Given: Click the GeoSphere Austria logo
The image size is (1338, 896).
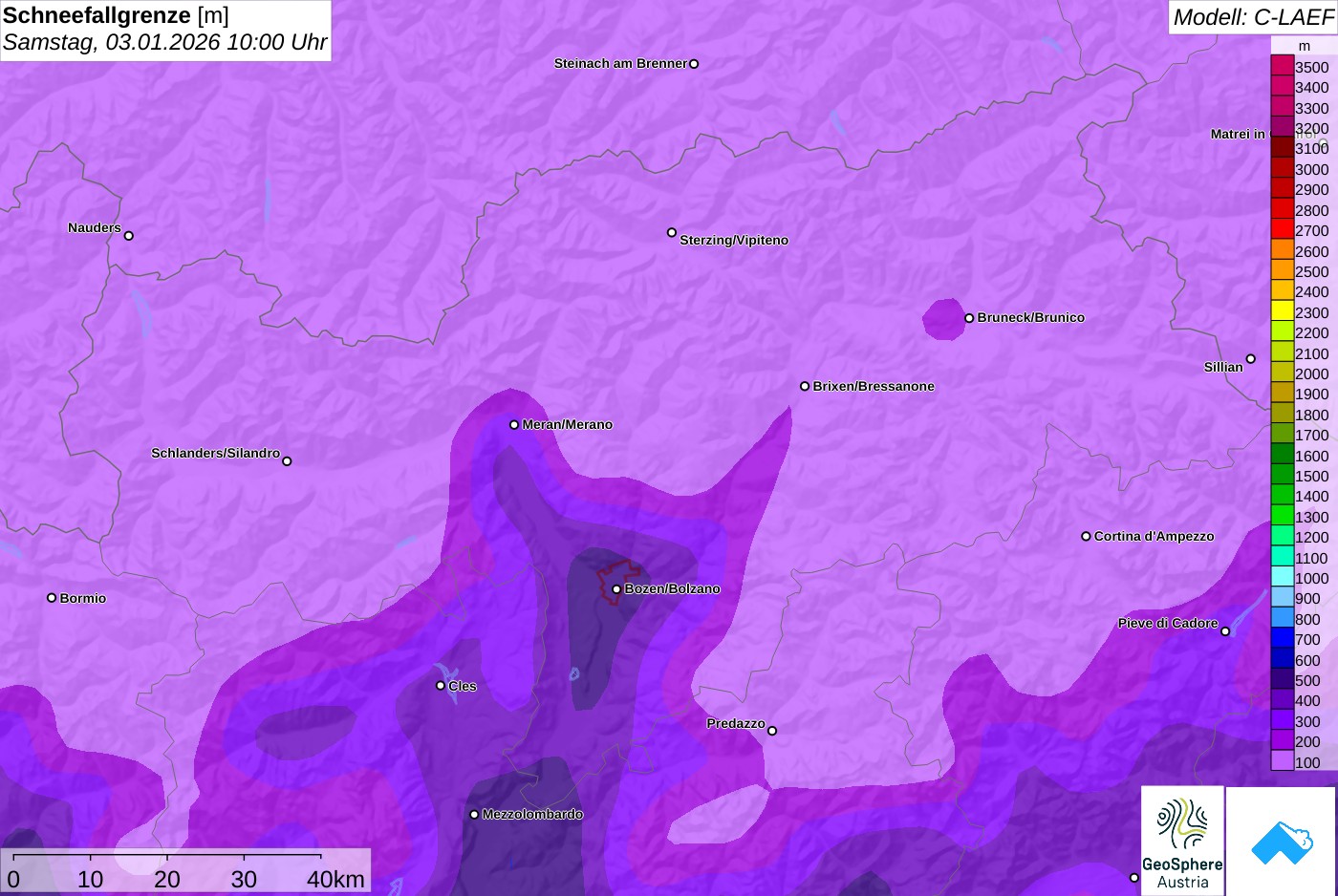Looking at the screenshot, I should pos(1182,842).
